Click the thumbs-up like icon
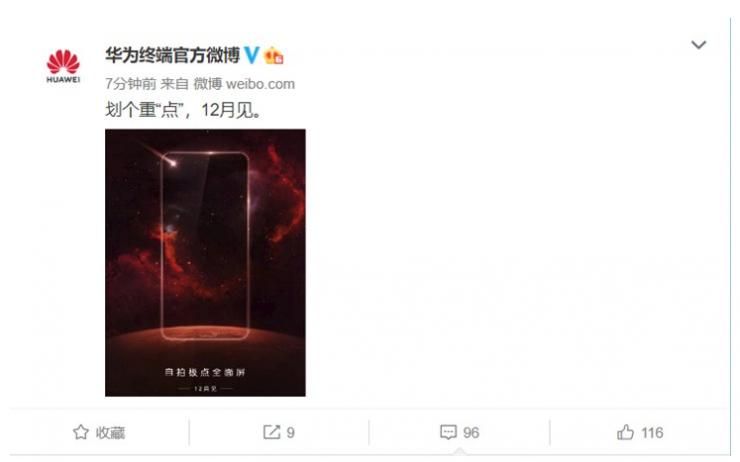 click(x=625, y=432)
